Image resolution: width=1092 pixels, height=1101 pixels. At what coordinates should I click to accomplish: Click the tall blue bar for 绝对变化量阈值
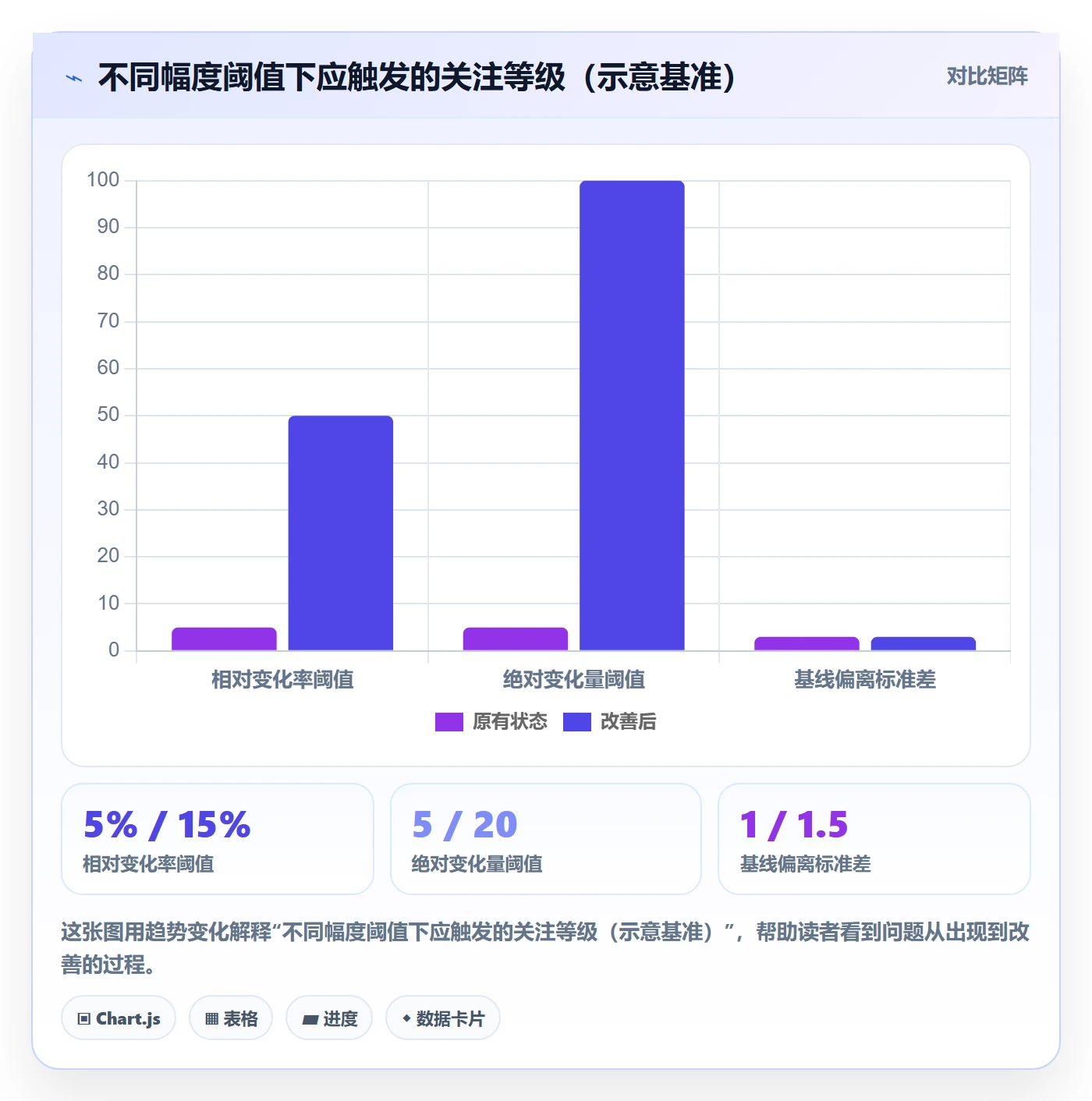(x=632, y=416)
